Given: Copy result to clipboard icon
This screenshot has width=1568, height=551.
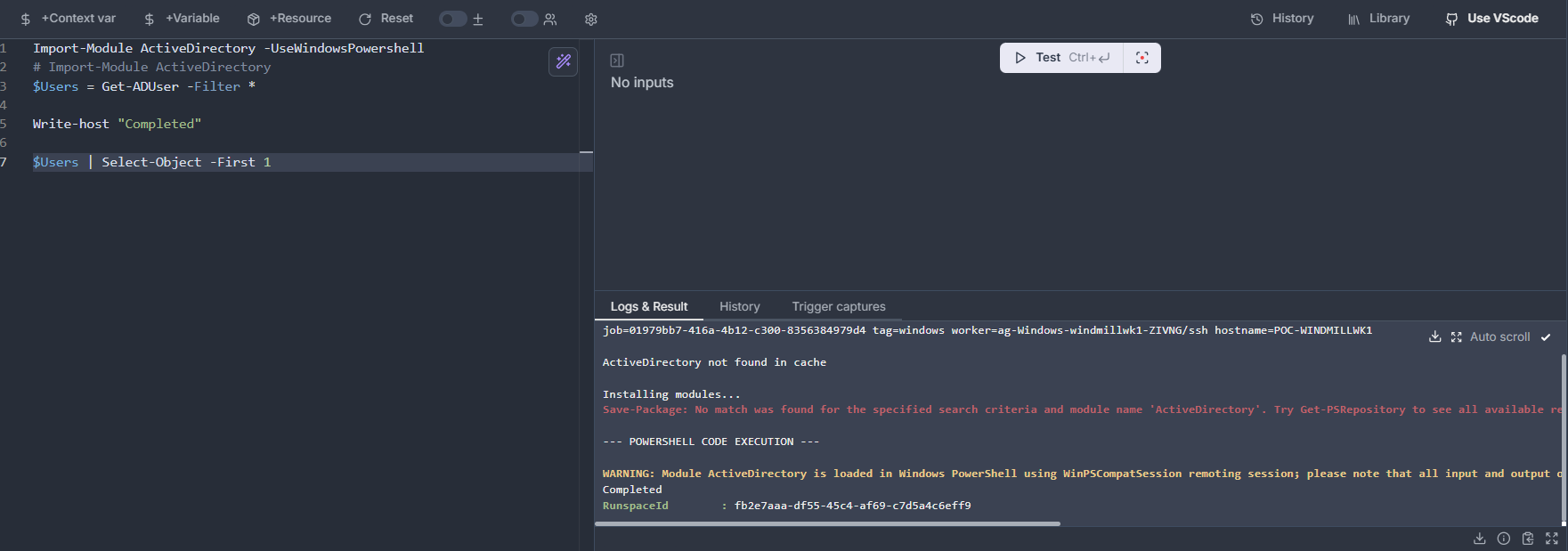Looking at the screenshot, I should point(1528,539).
